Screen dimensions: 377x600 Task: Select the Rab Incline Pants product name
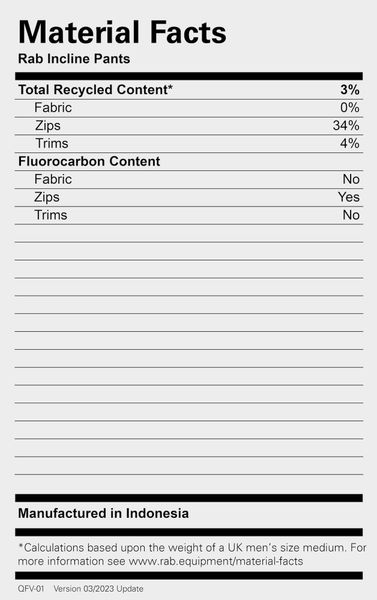[74, 59]
